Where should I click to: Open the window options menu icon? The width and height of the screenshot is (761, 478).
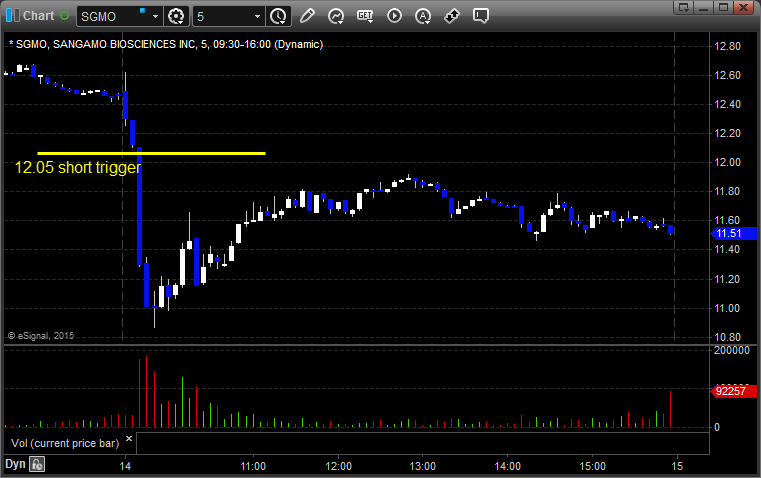coord(684,7)
